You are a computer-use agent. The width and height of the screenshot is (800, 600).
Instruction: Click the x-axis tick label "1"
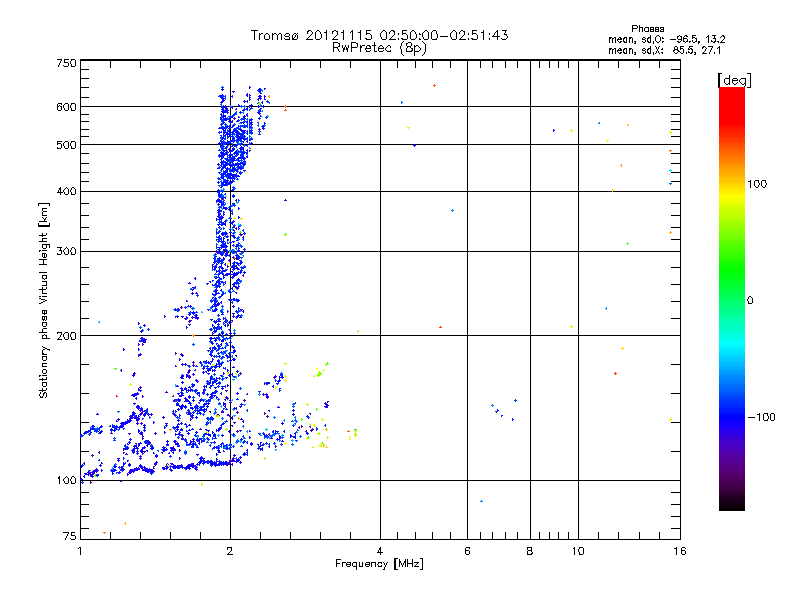click(80, 551)
